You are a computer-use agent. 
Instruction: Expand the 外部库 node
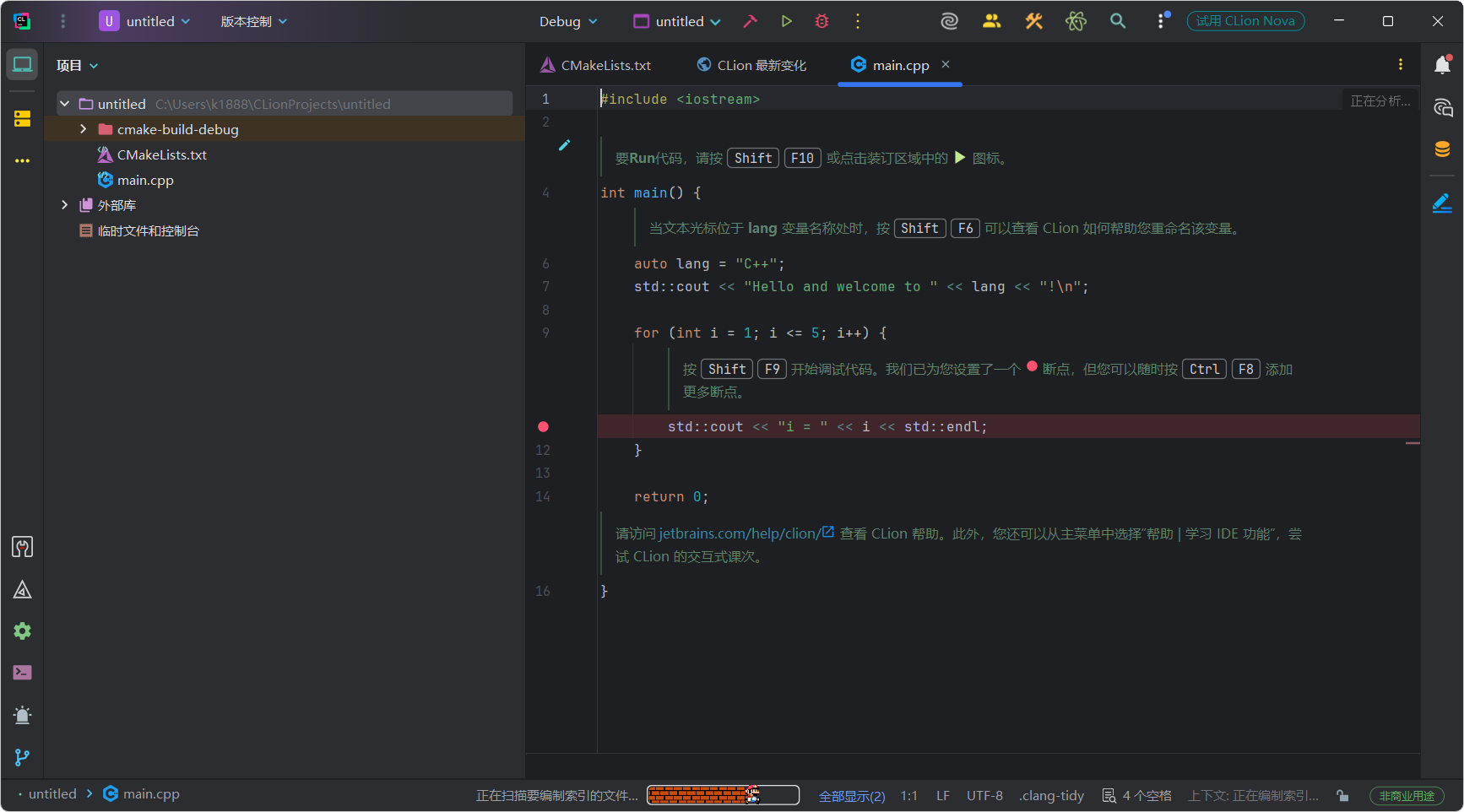tap(64, 205)
